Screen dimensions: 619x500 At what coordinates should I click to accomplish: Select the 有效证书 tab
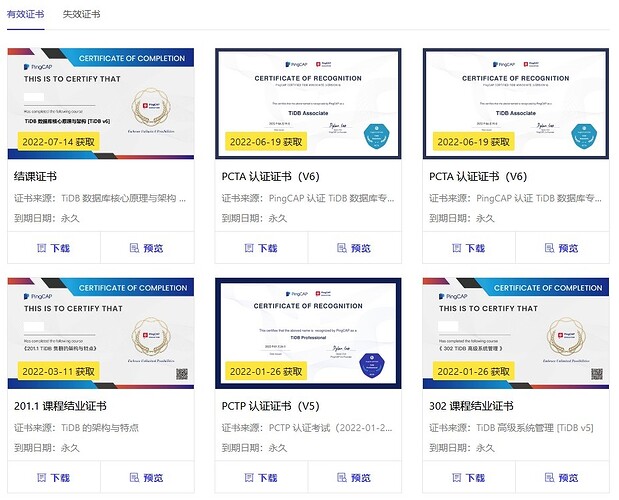pyautogui.click(x=26, y=16)
